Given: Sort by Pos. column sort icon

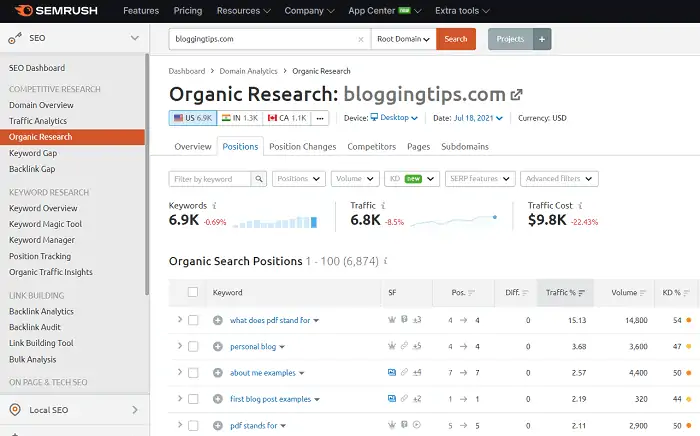Looking at the screenshot, I should (x=471, y=293).
